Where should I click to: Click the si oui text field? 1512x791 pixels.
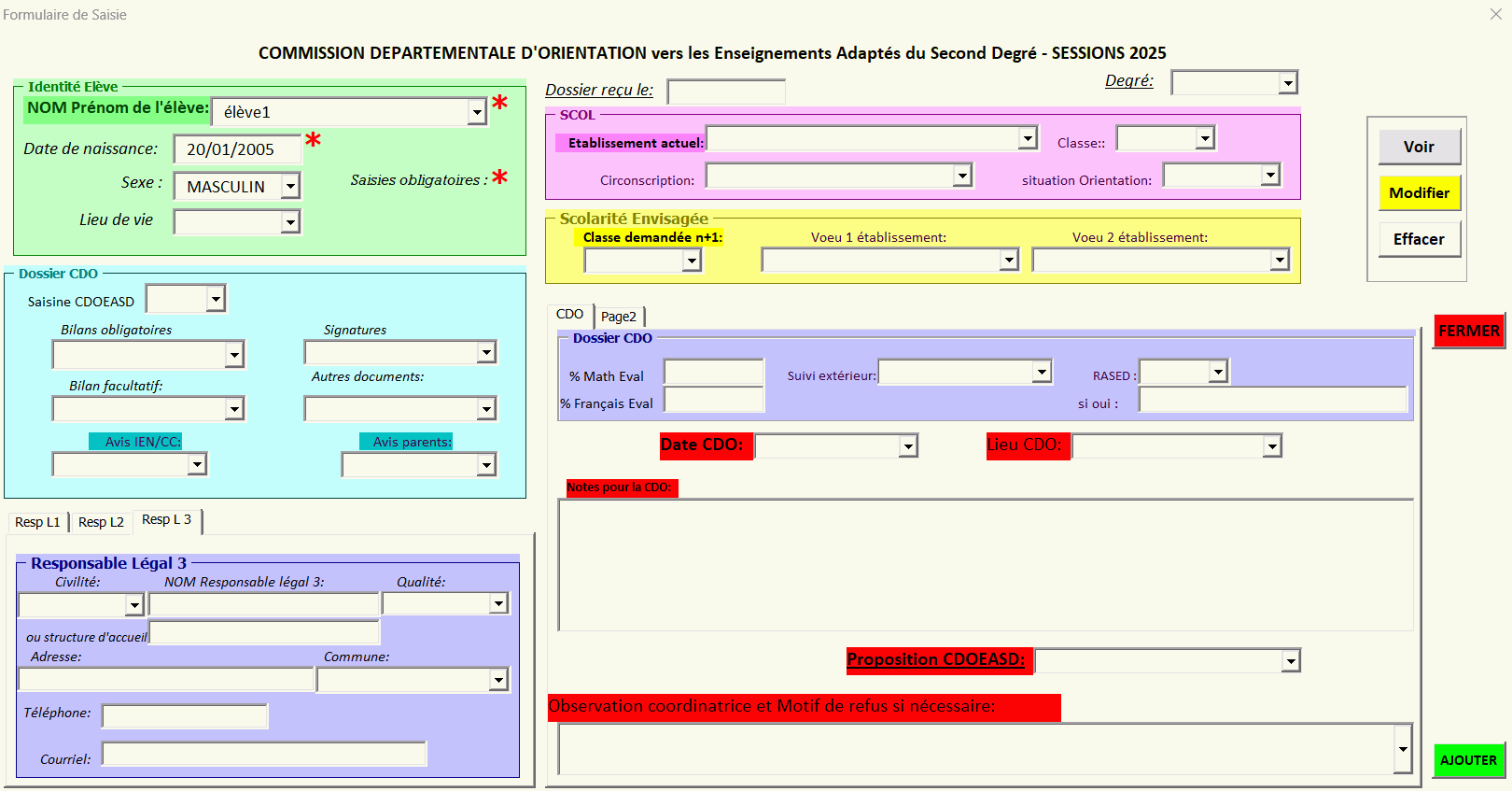[x=1273, y=400]
